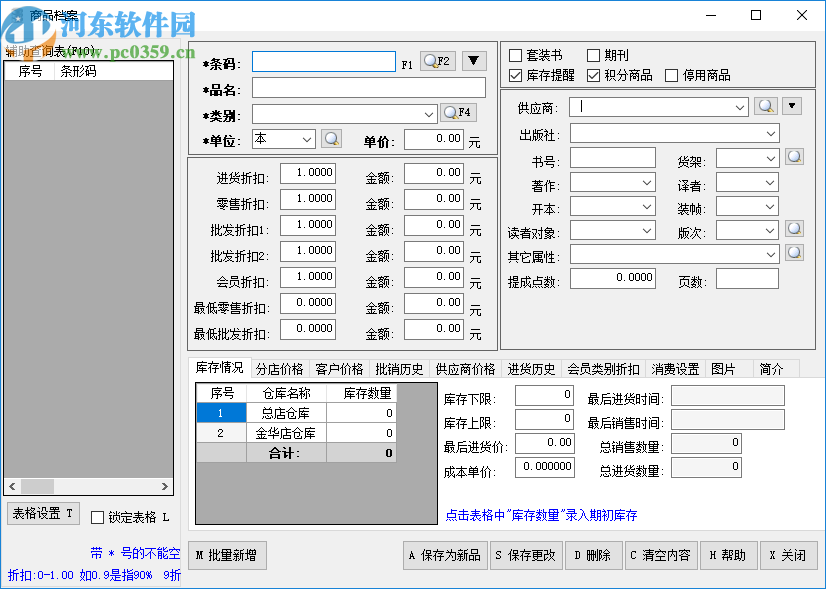
Task: Click the magnifier beside 其它属性
Action: [793, 254]
